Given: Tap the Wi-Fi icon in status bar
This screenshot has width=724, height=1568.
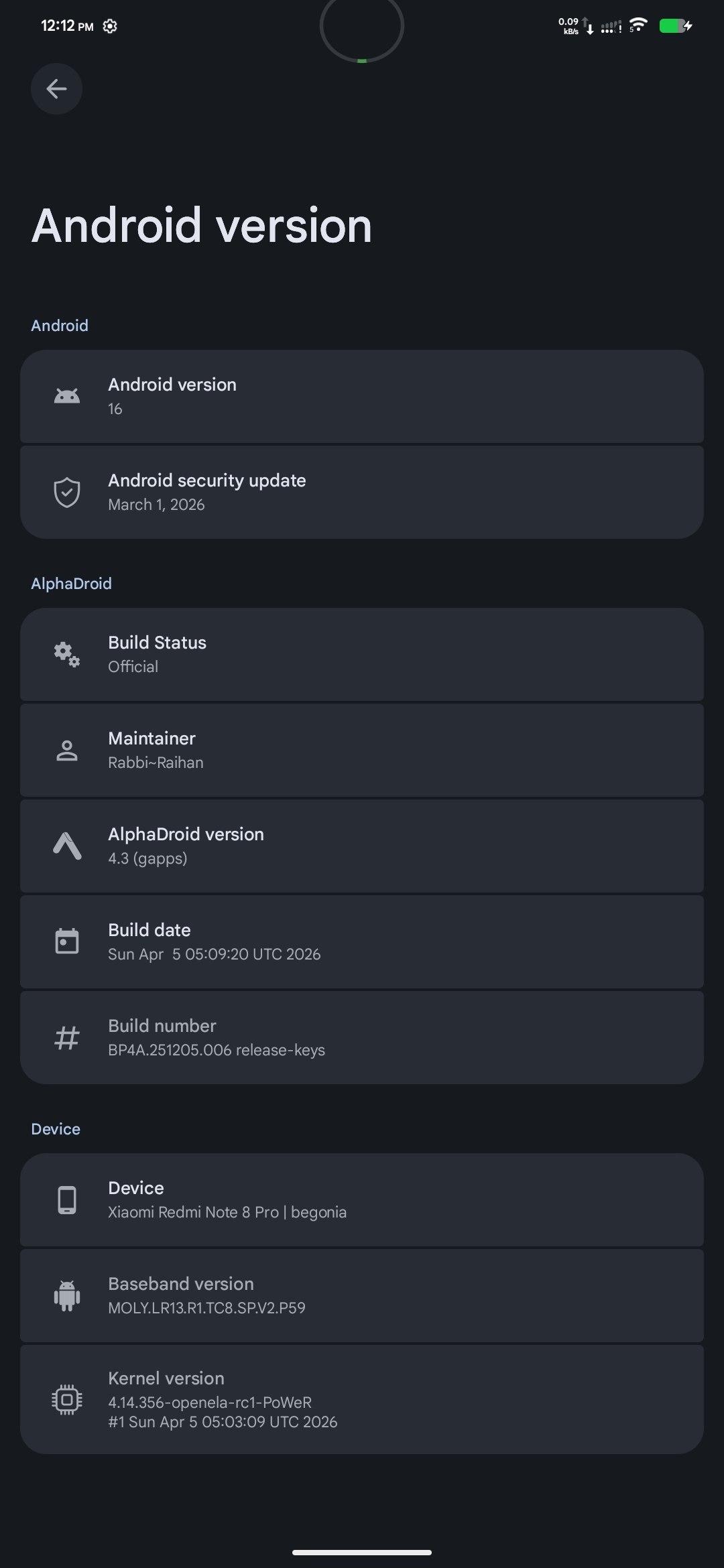Looking at the screenshot, I should (x=639, y=25).
